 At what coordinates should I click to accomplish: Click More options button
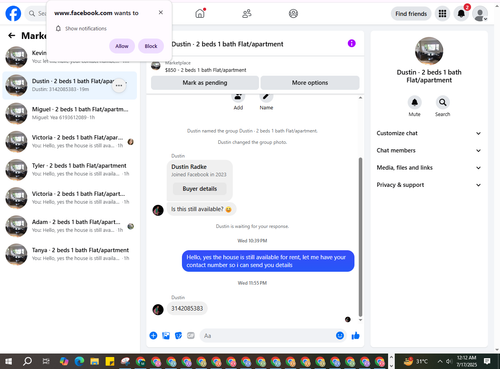point(310,83)
